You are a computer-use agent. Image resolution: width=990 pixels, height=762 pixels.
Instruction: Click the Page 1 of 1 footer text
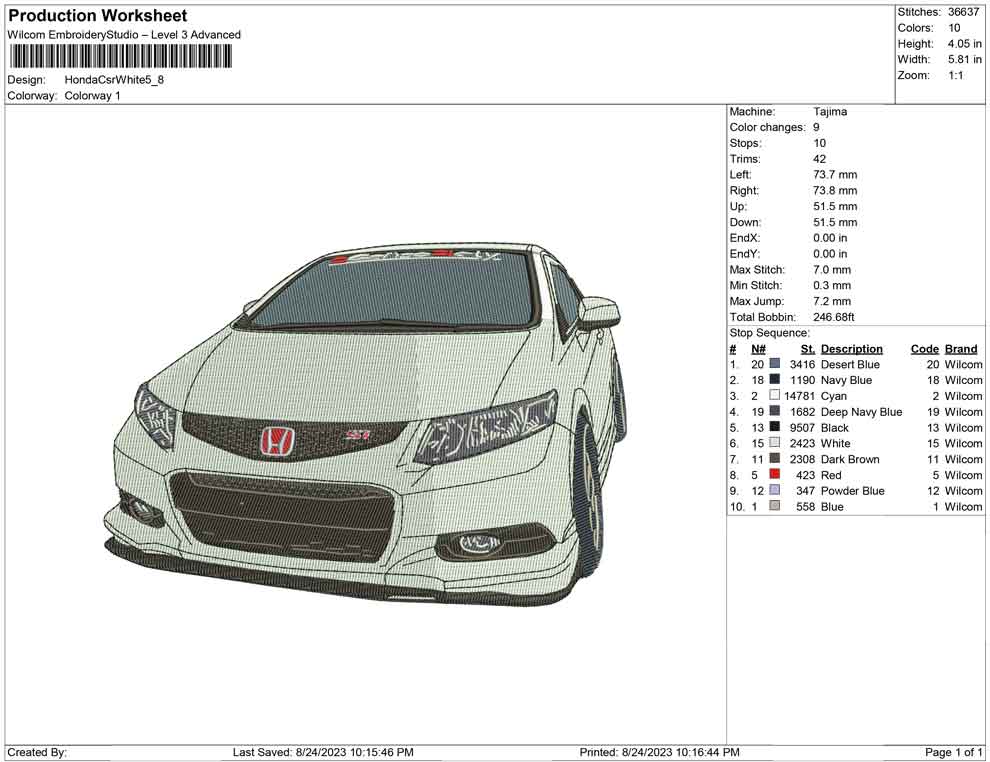pos(954,752)
